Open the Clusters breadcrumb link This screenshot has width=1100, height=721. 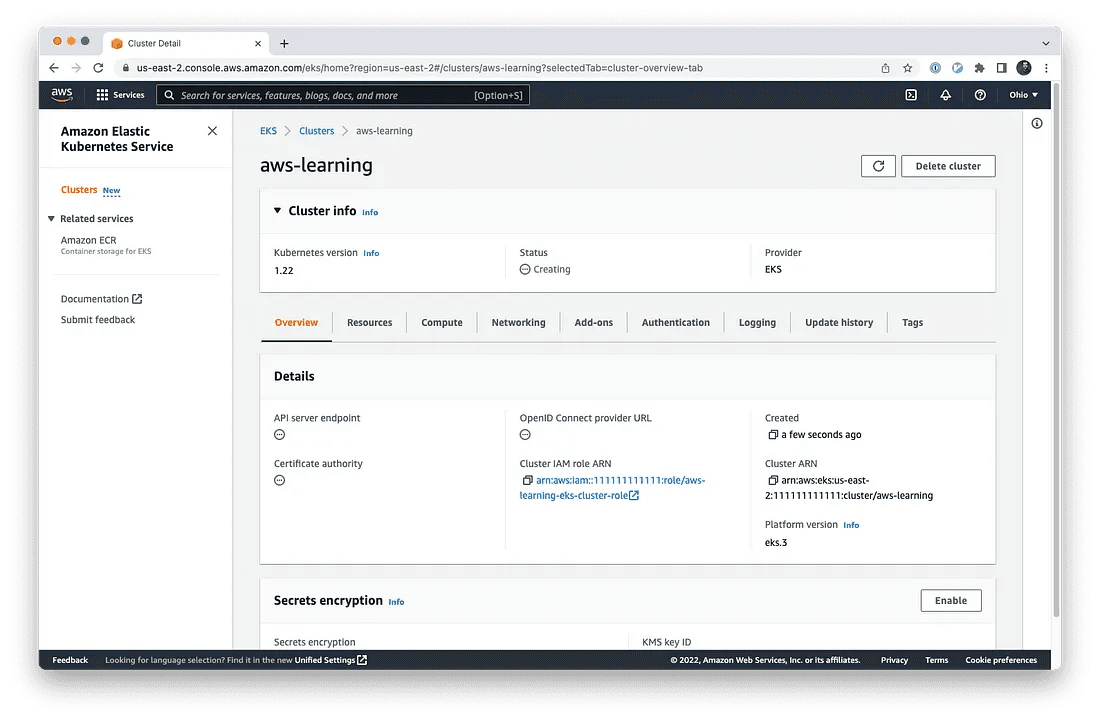316,131
